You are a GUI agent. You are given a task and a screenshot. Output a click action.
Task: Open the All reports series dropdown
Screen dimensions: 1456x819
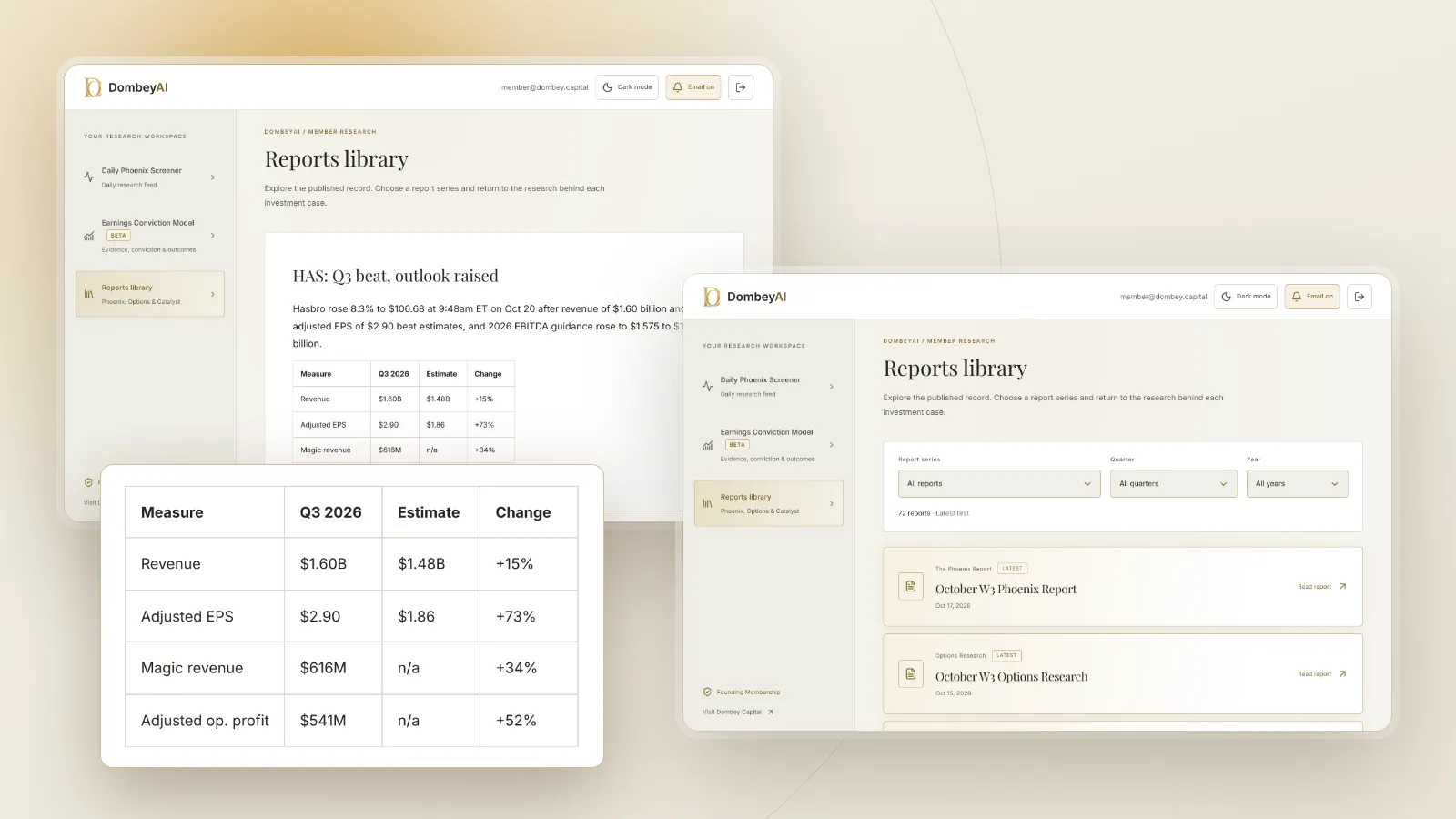pyautogui.click(x=999, y=484)
